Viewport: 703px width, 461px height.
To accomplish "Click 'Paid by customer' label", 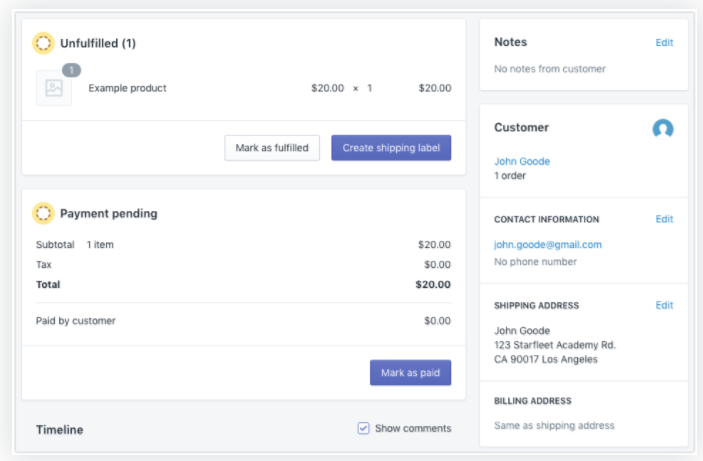I will click(x=76, y=321).
